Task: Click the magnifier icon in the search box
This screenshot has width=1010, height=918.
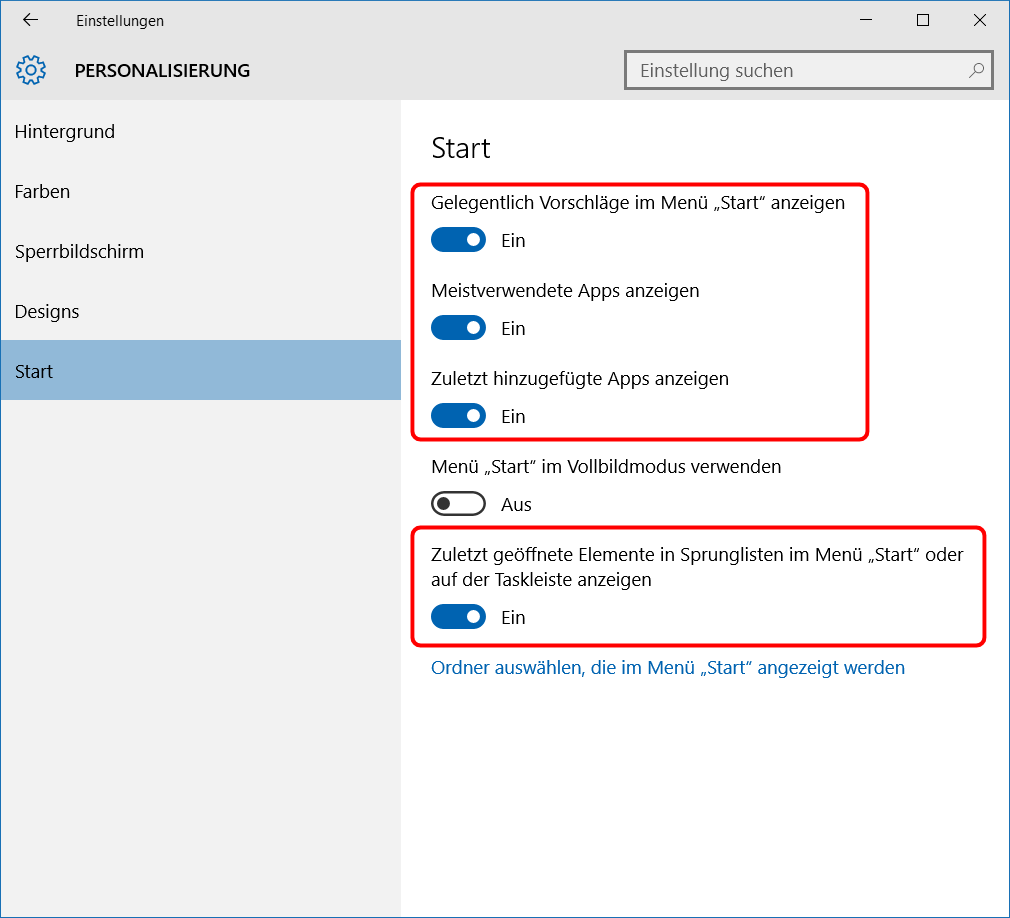Action: coord(976,71)
